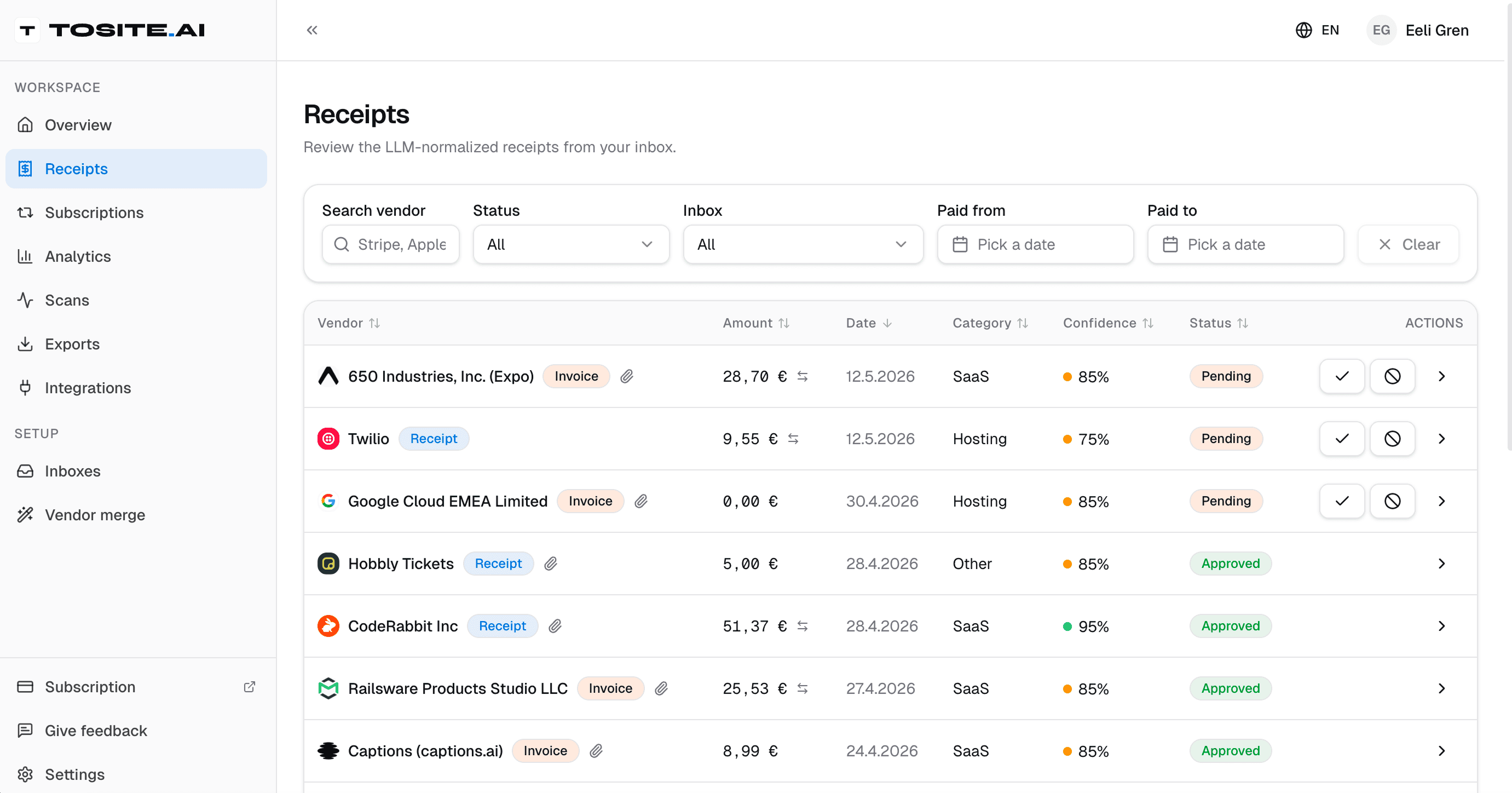Click the currency conversion icon beside 51,37 €
Viewport: 1512px width, 793px height.
(x=803, y=626)
